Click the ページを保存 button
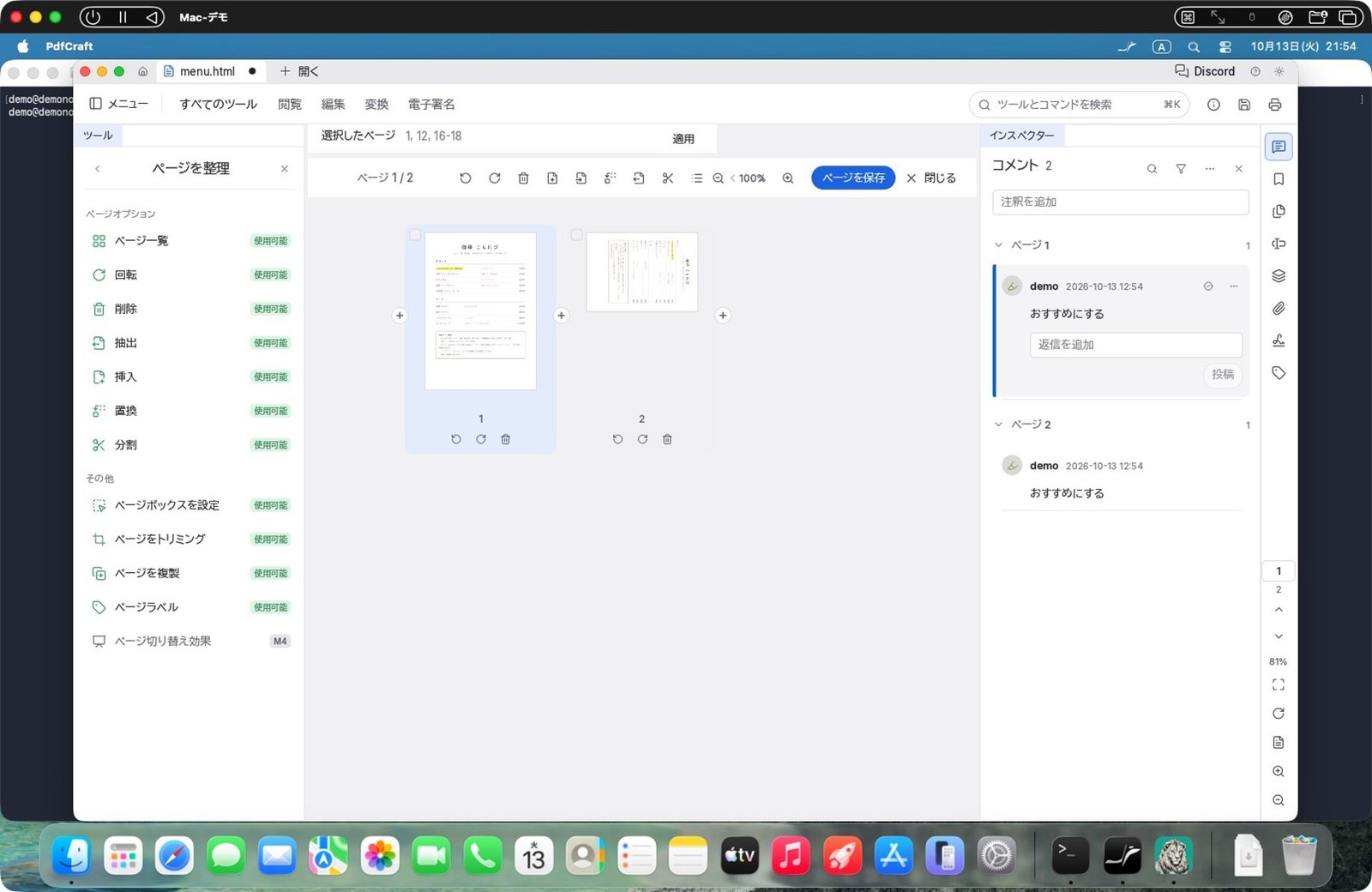Viewport: 1372px width, 892px height. pos(853,178)
